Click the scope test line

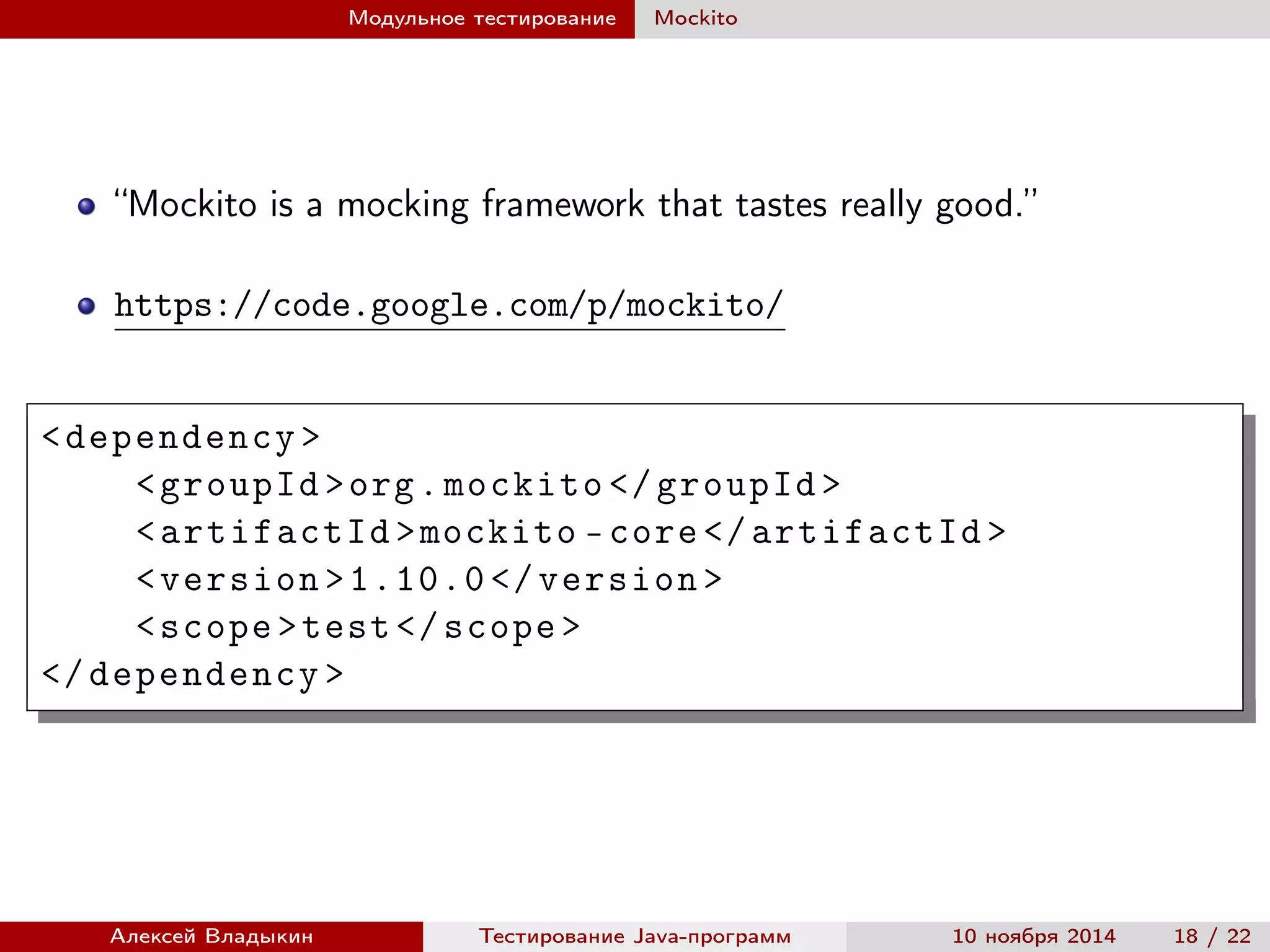click(358, 627)
